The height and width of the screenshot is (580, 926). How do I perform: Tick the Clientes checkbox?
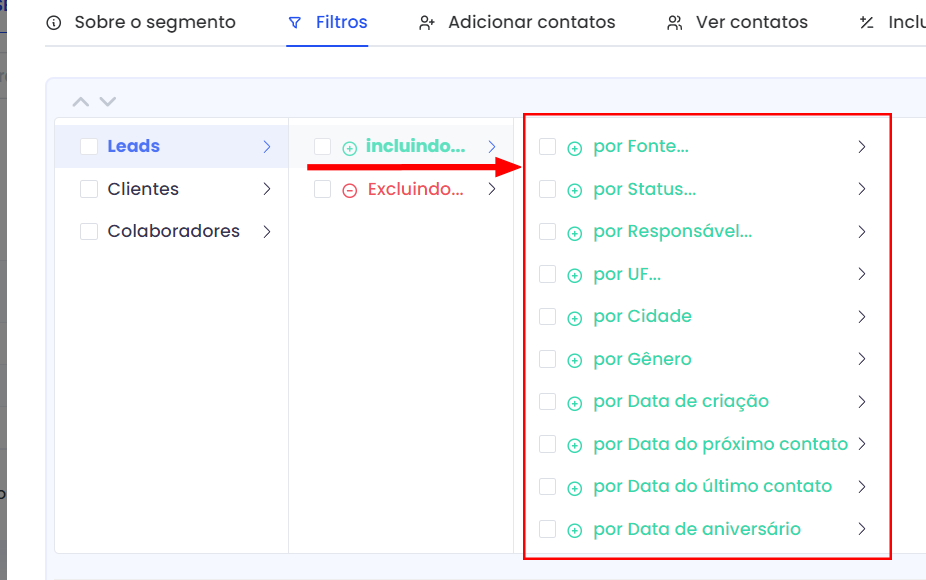[89, 189]
